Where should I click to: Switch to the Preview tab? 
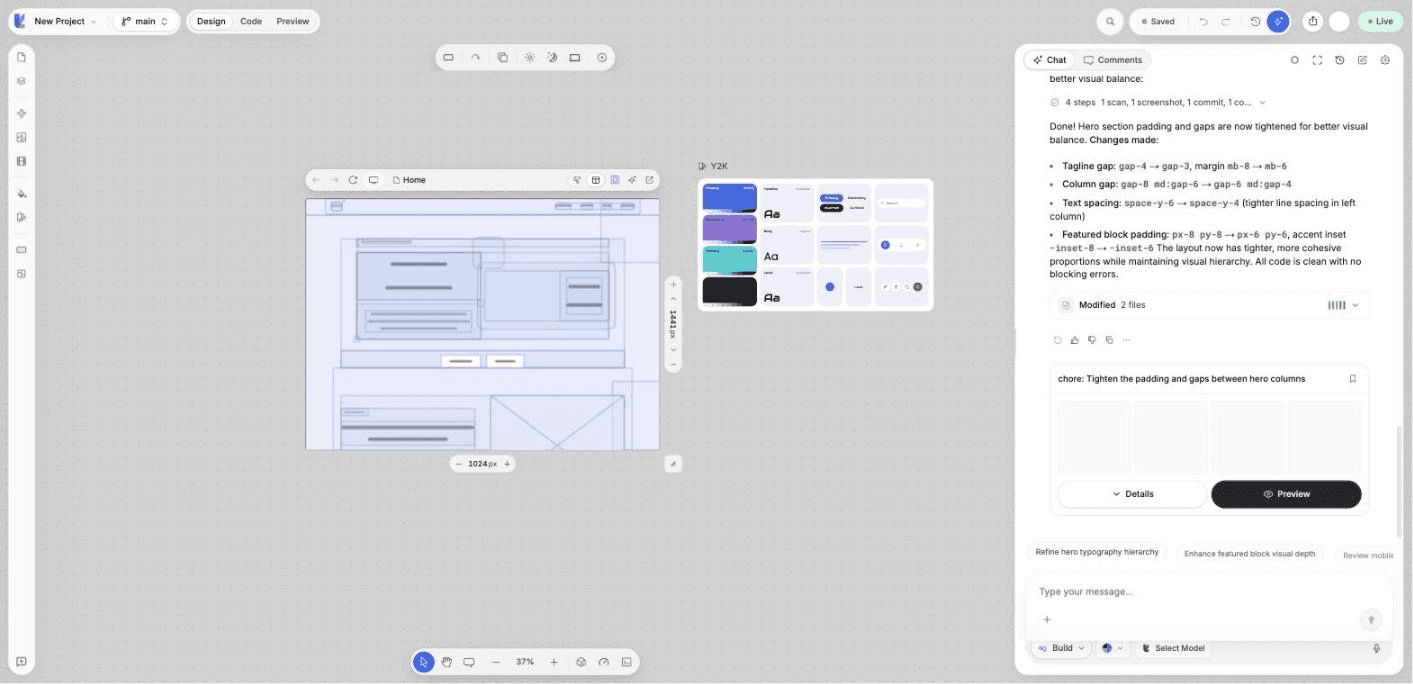[x=293, y=21]
